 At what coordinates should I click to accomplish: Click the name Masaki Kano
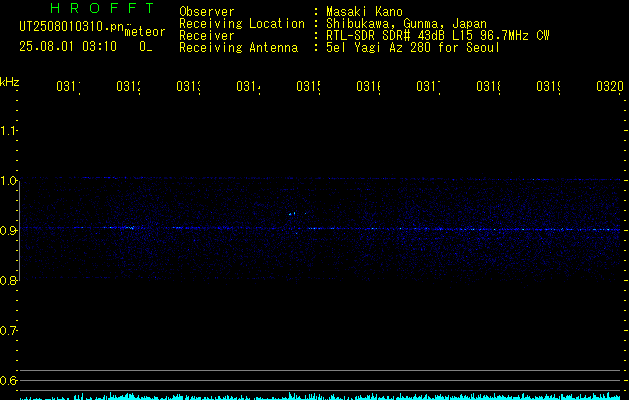pos(364,11)
